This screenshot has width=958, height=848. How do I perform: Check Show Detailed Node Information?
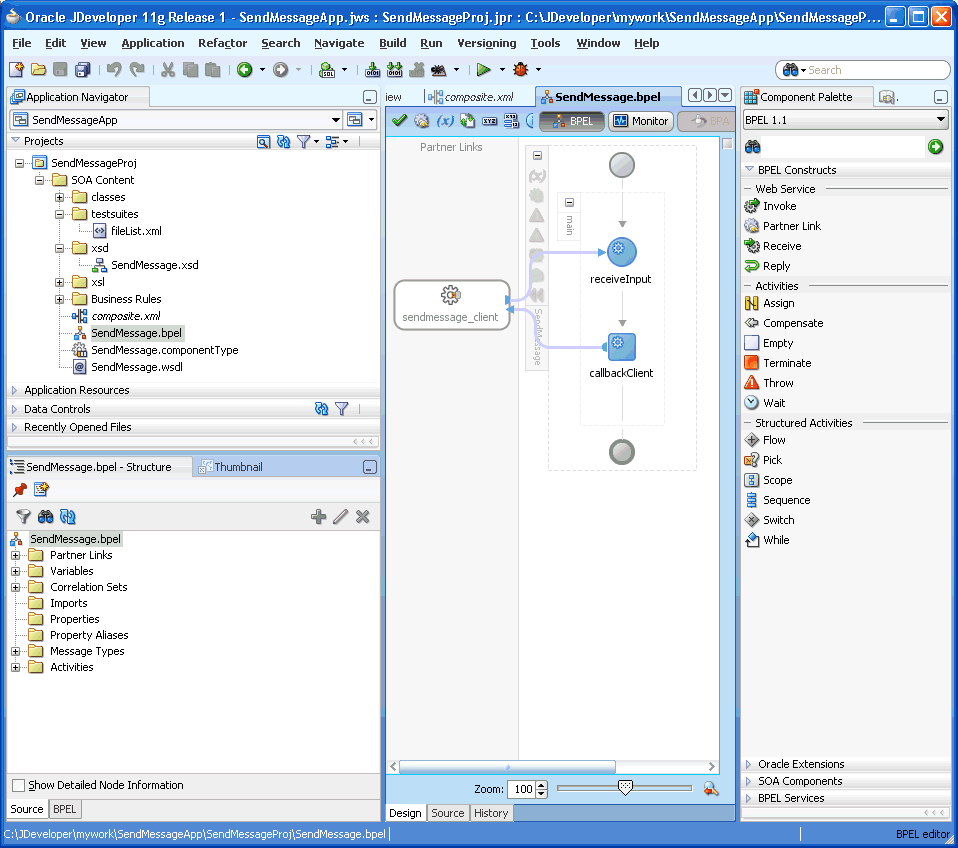pos(19,785)
